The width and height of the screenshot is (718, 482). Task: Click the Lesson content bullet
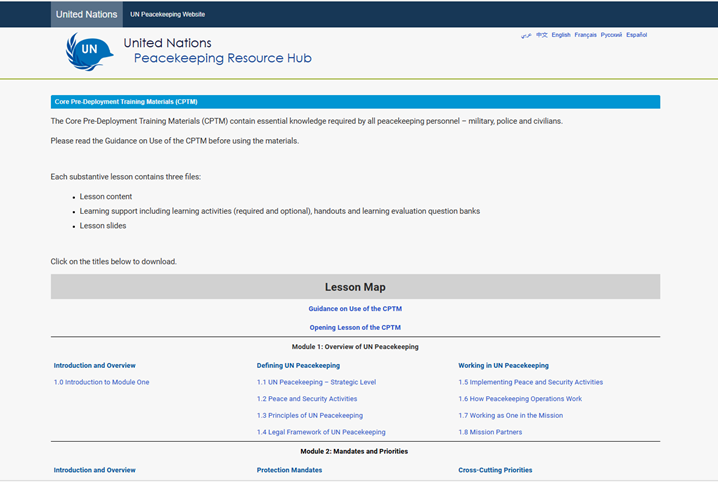click(106, 196)
